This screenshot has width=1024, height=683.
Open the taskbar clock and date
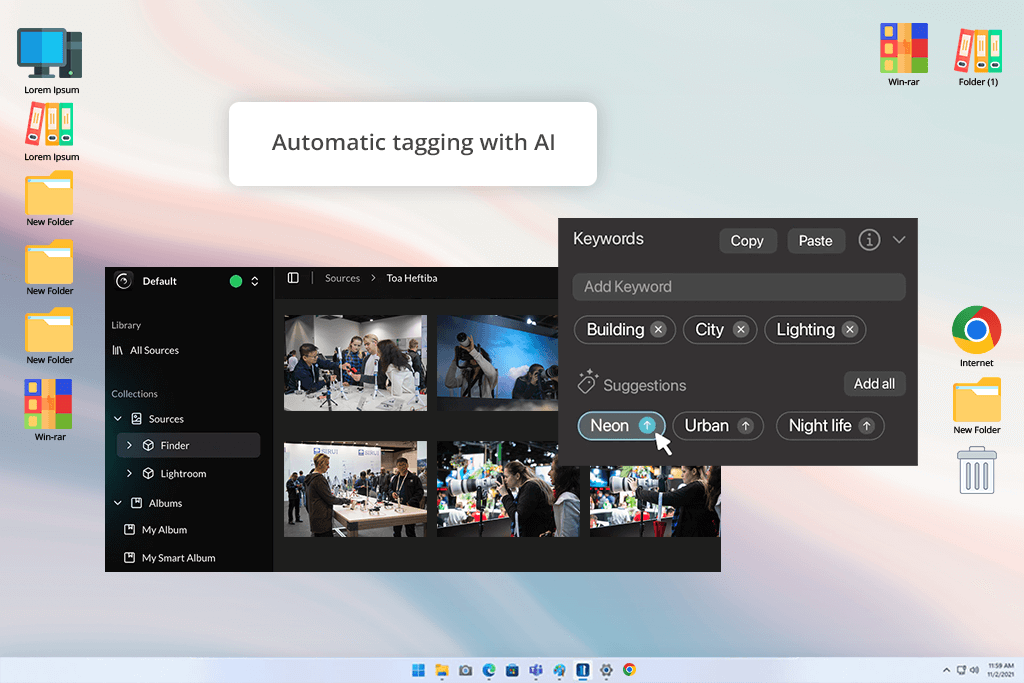pyautogui.click(x=1000, y=670)
